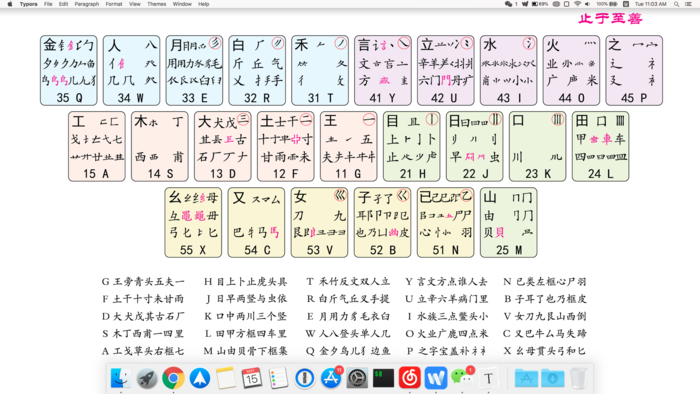The width and height of the screenshot is (700, 394).
Task: Open the Applications folder in Dock
Action: point(526,378)
